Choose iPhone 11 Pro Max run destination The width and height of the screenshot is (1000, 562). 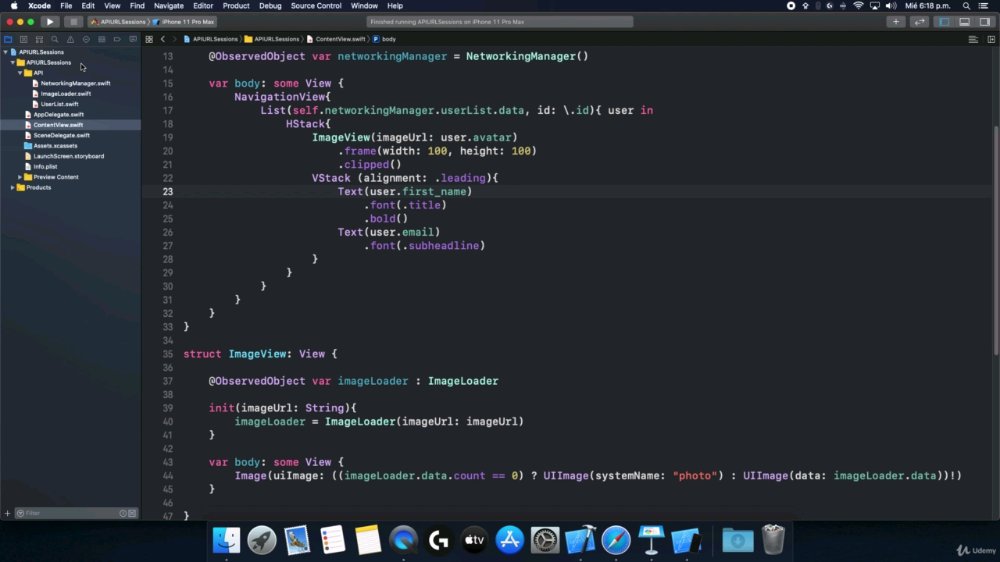pyautogui.click(x=187, y=22)
